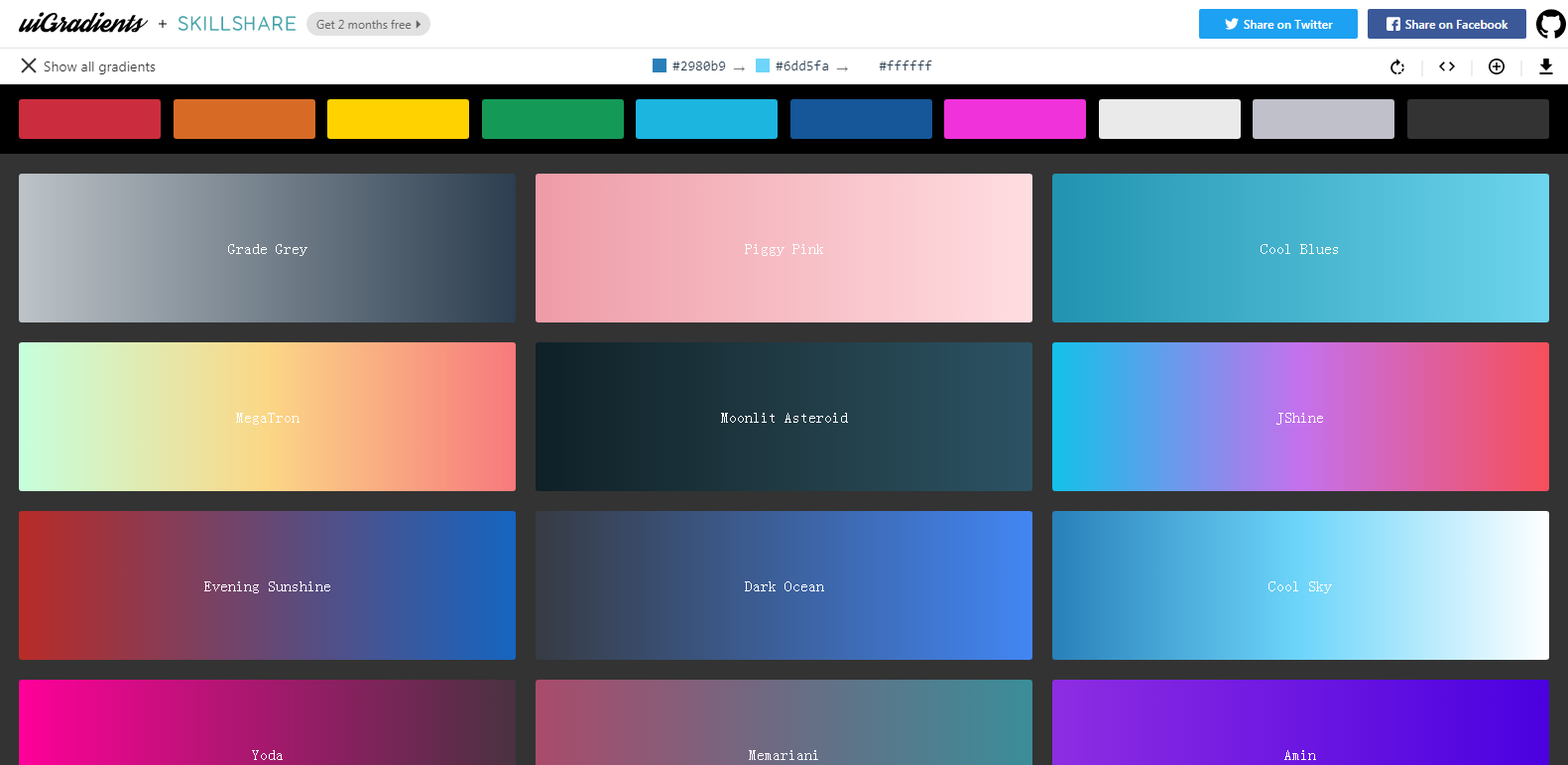
Task: Click the uiGradients logo
Action: tap(82, 23)
